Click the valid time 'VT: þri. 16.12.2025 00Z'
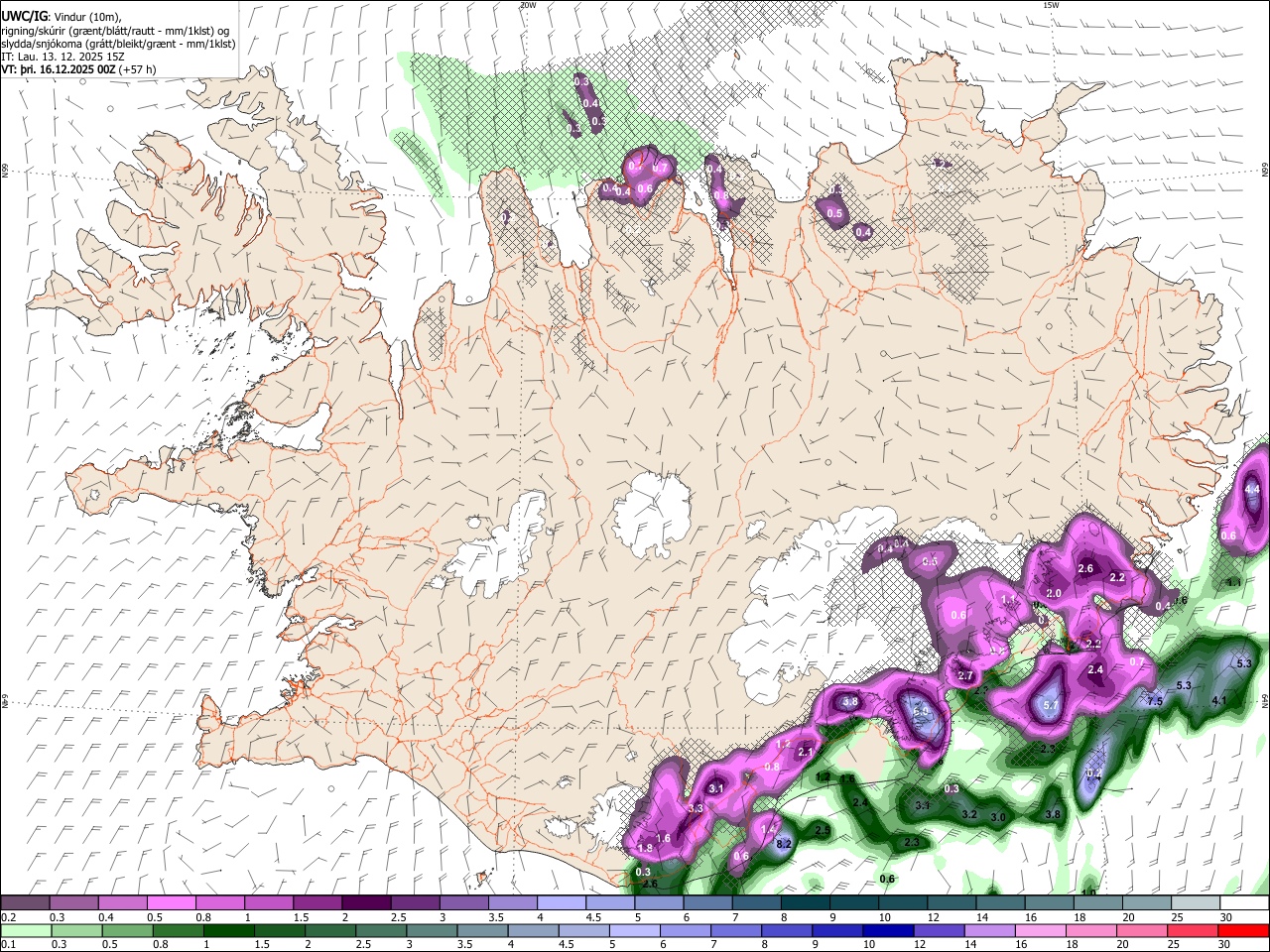 coord(59,69)
